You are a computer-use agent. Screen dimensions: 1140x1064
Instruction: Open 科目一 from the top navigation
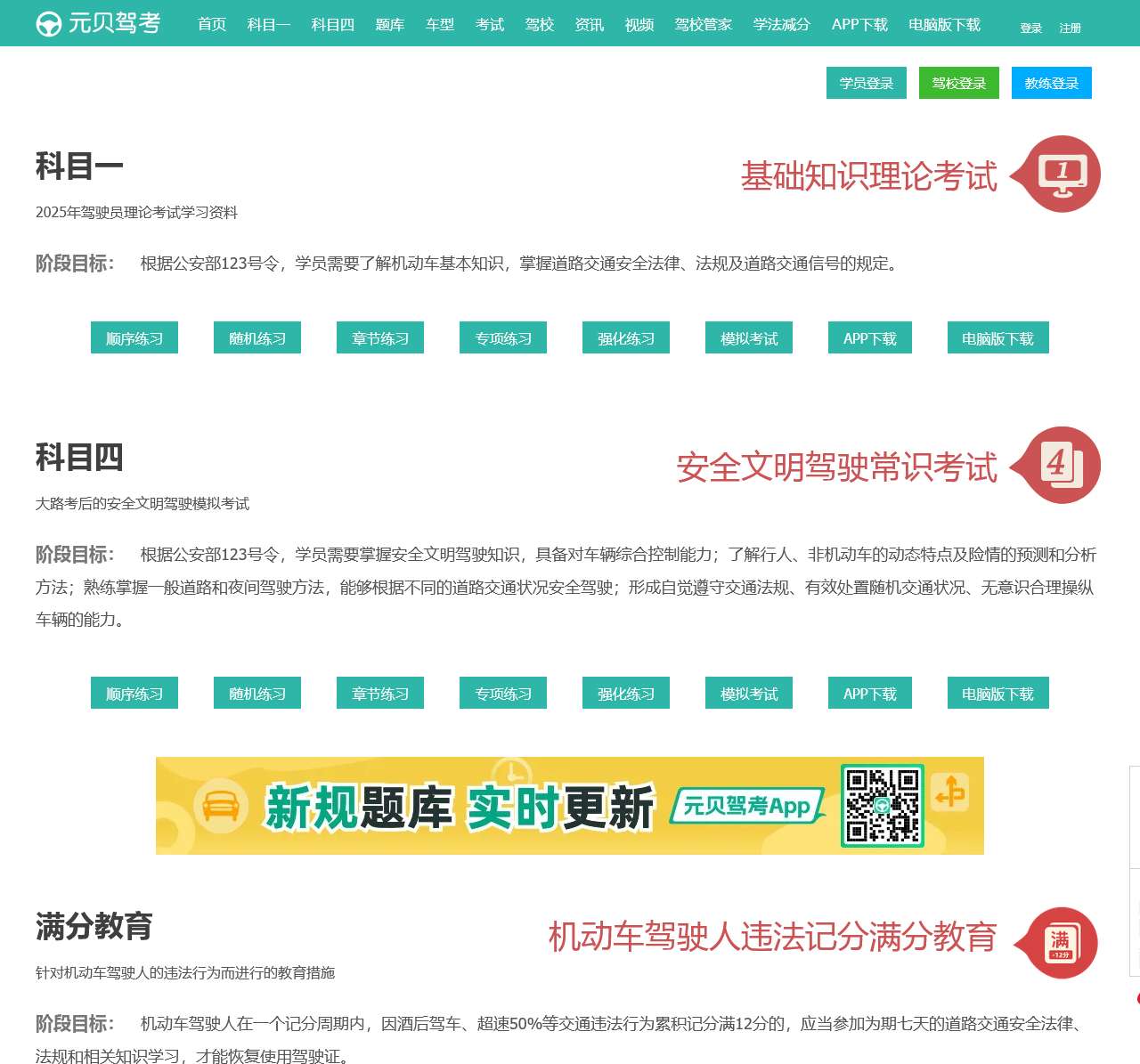268,26
